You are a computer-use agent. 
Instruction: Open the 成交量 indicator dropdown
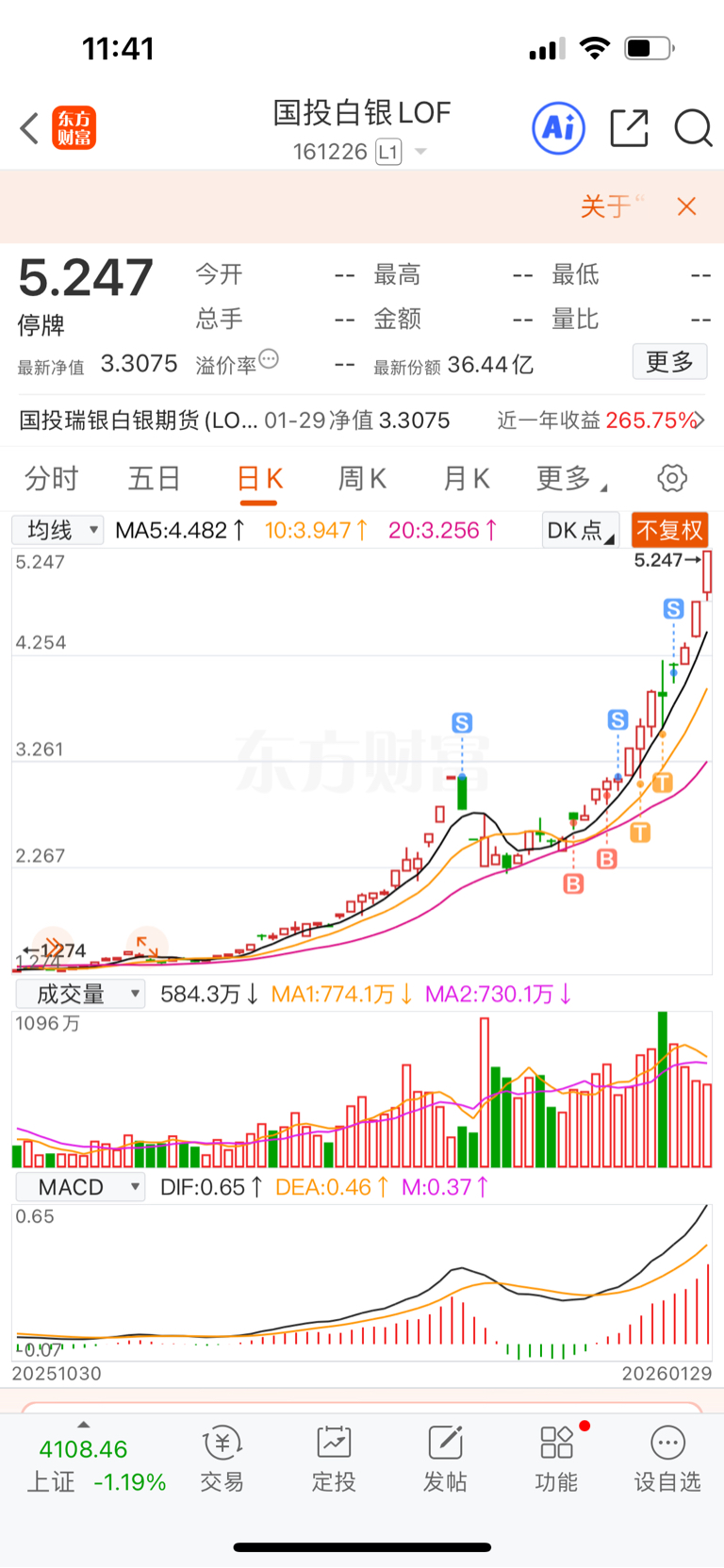[81, 994]
